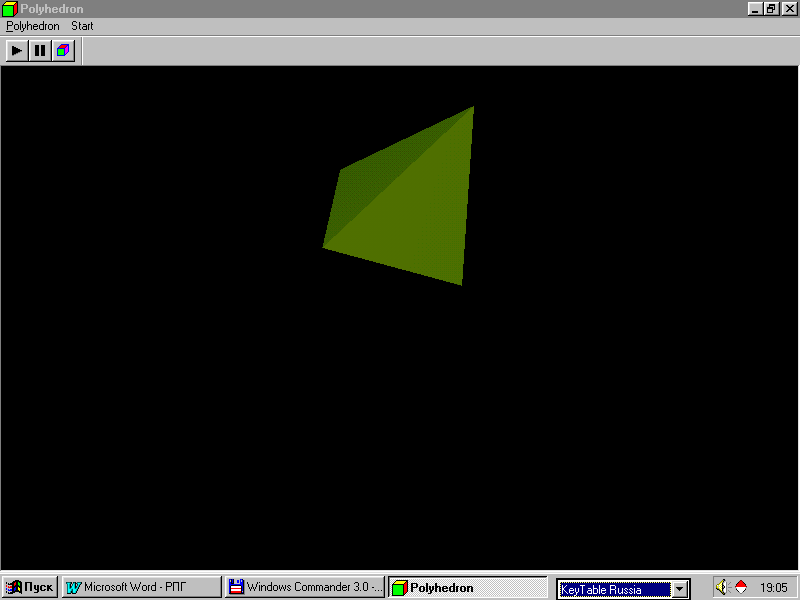Expand the KeyTable Russia dropdown arrow
800x600 pixels.
pyautogui.click(x=679, y=589)
